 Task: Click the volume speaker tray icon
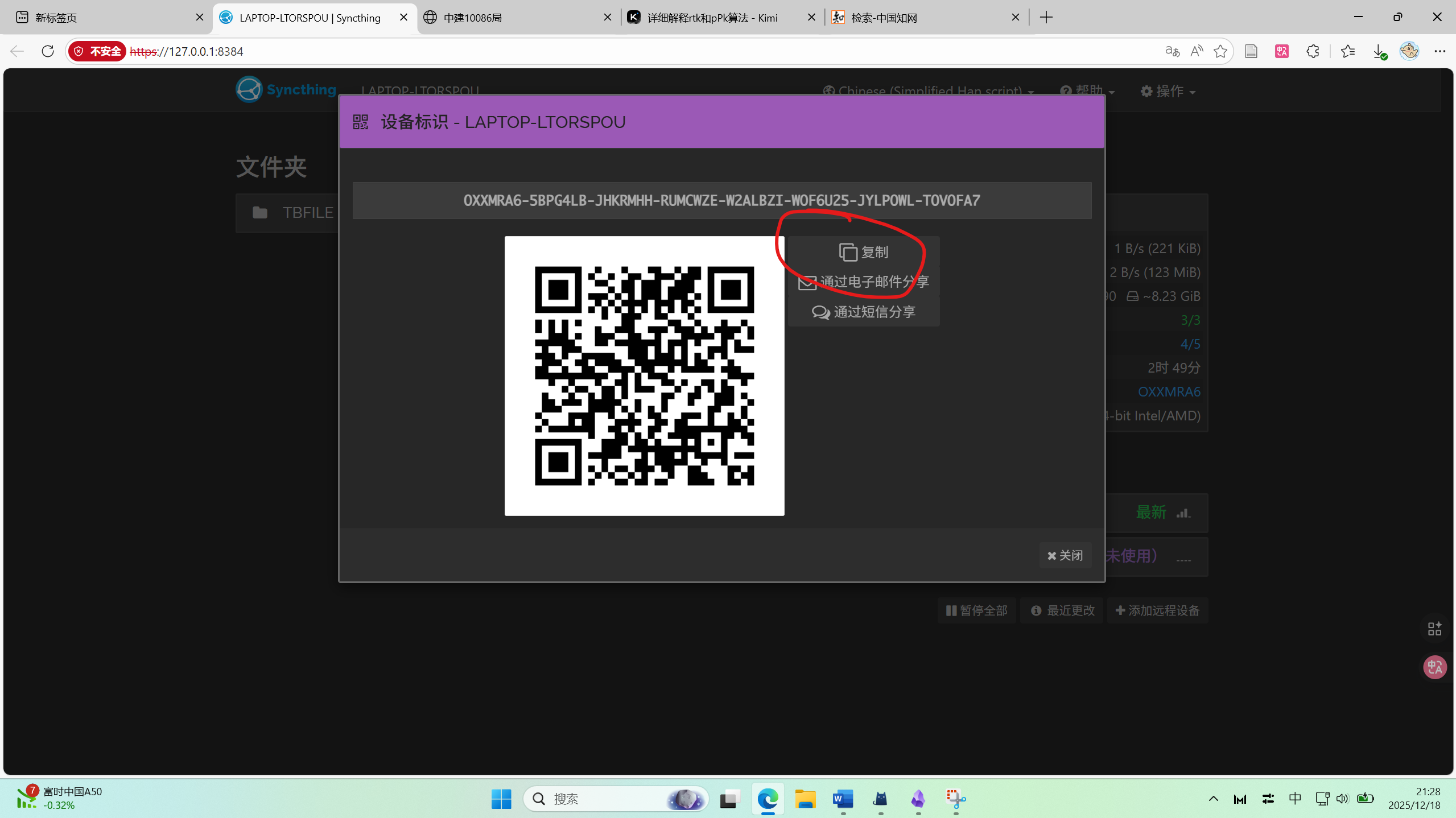tap(1342, 799)
